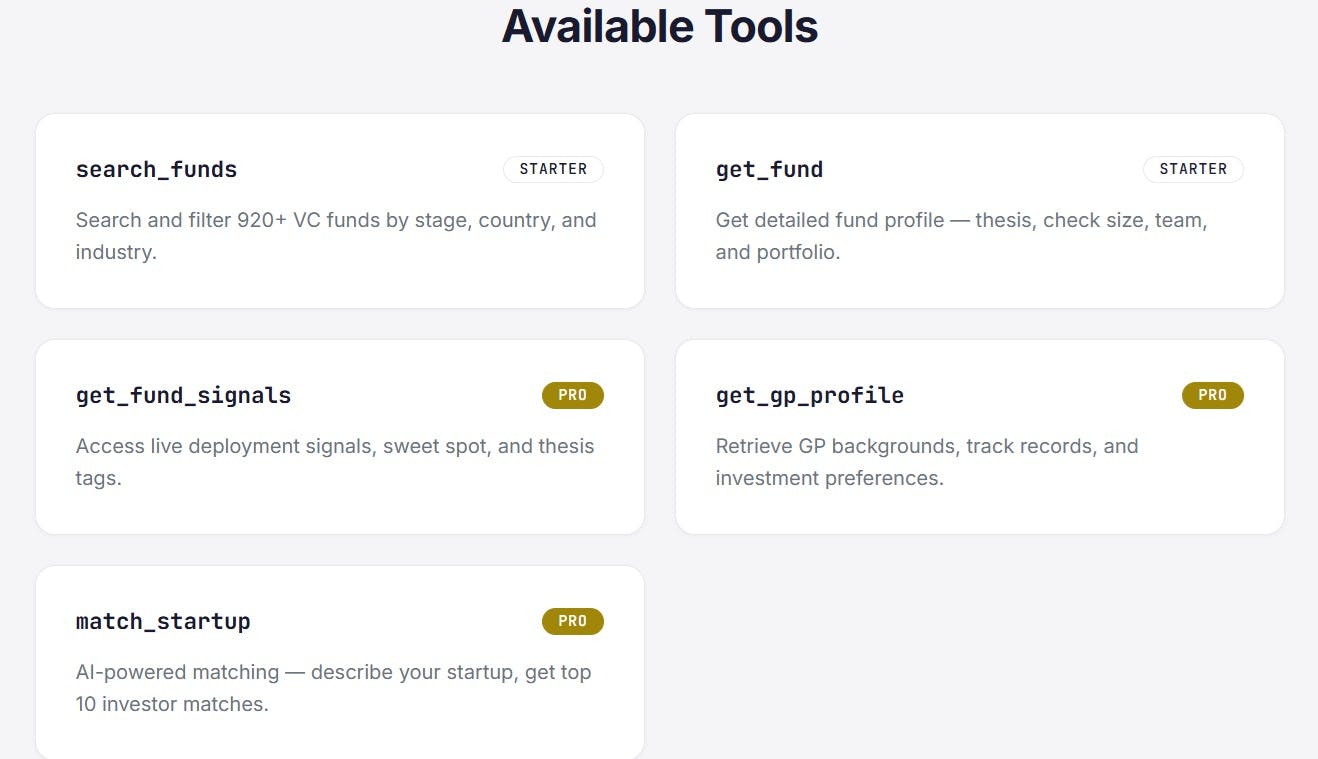Click the Available Tools heading

tap(660, 26)
